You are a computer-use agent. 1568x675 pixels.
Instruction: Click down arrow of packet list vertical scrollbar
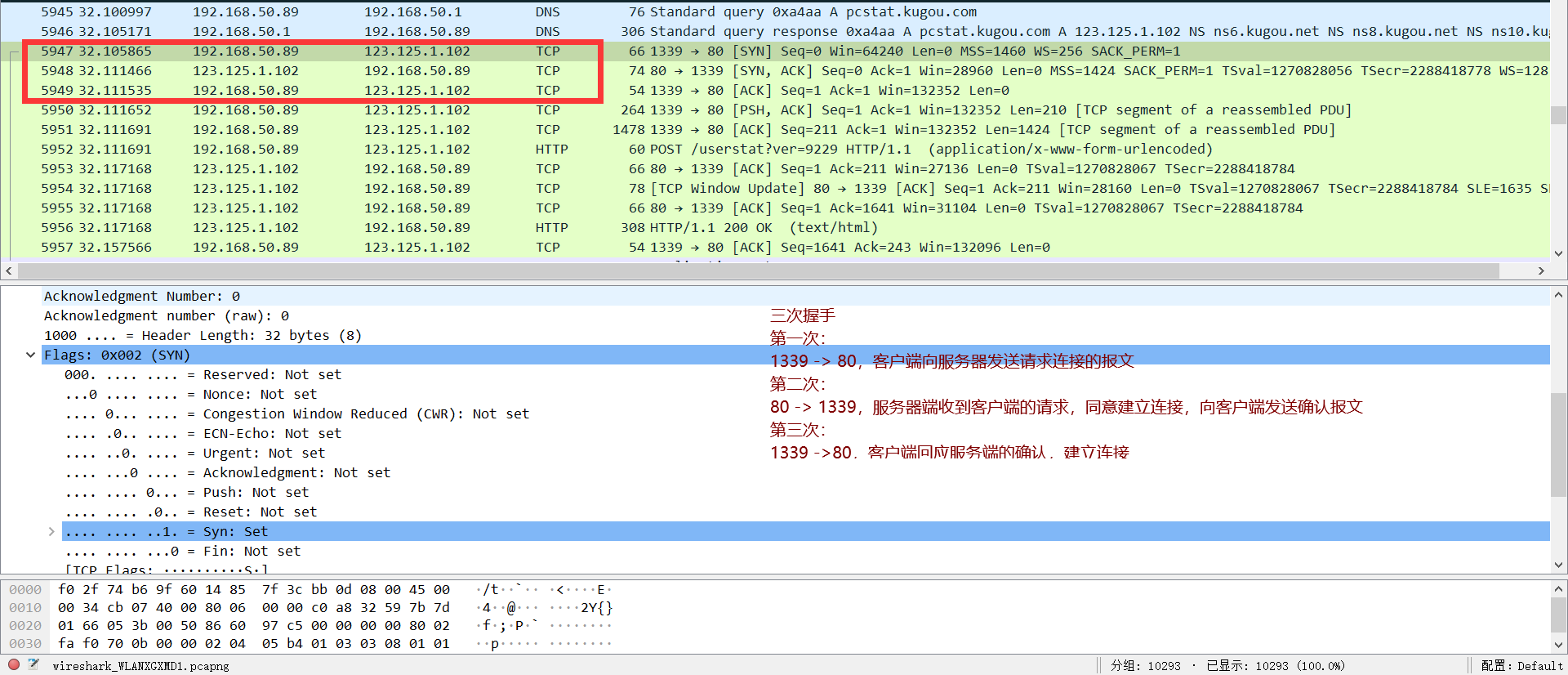pyautogui.click(x=1558, y=253)
